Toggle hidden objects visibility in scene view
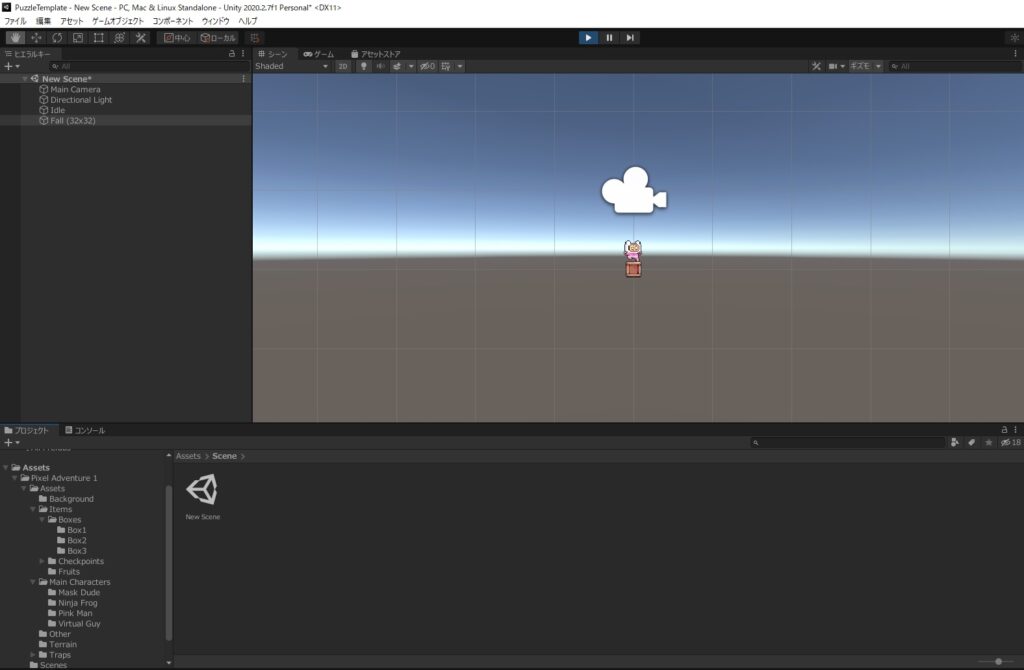The image size is (1024, 670). pos(427,66)
